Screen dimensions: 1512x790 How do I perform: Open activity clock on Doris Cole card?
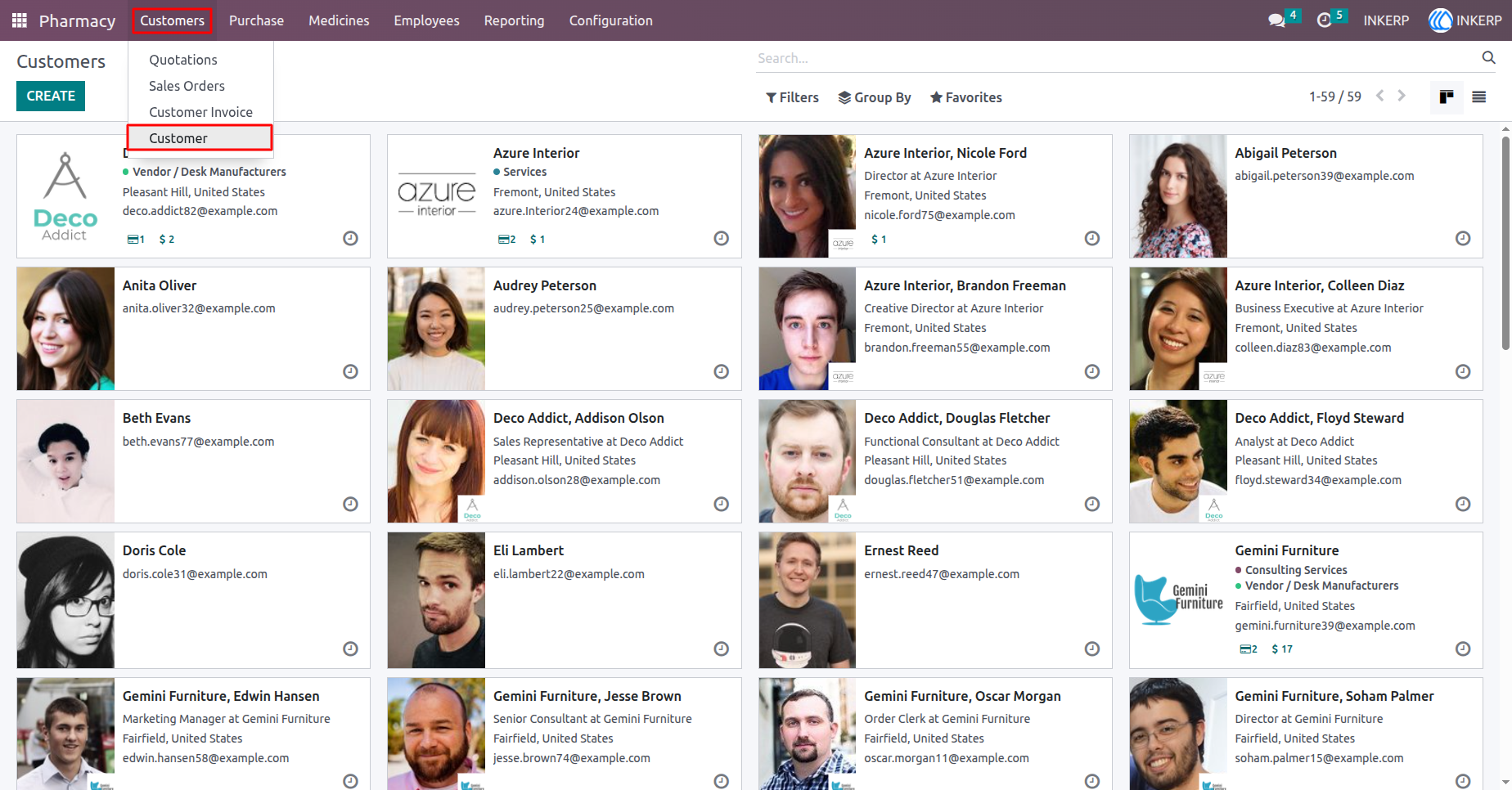click(350, 649)
